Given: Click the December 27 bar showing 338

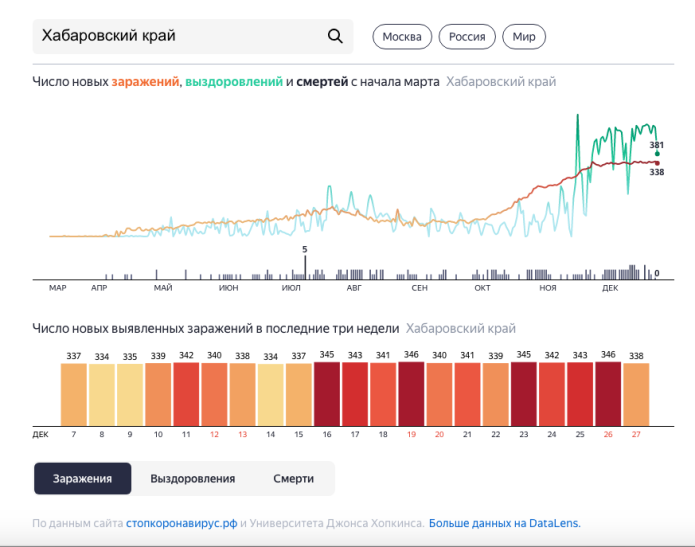Looking at the screenshot, I should point(636,395).
